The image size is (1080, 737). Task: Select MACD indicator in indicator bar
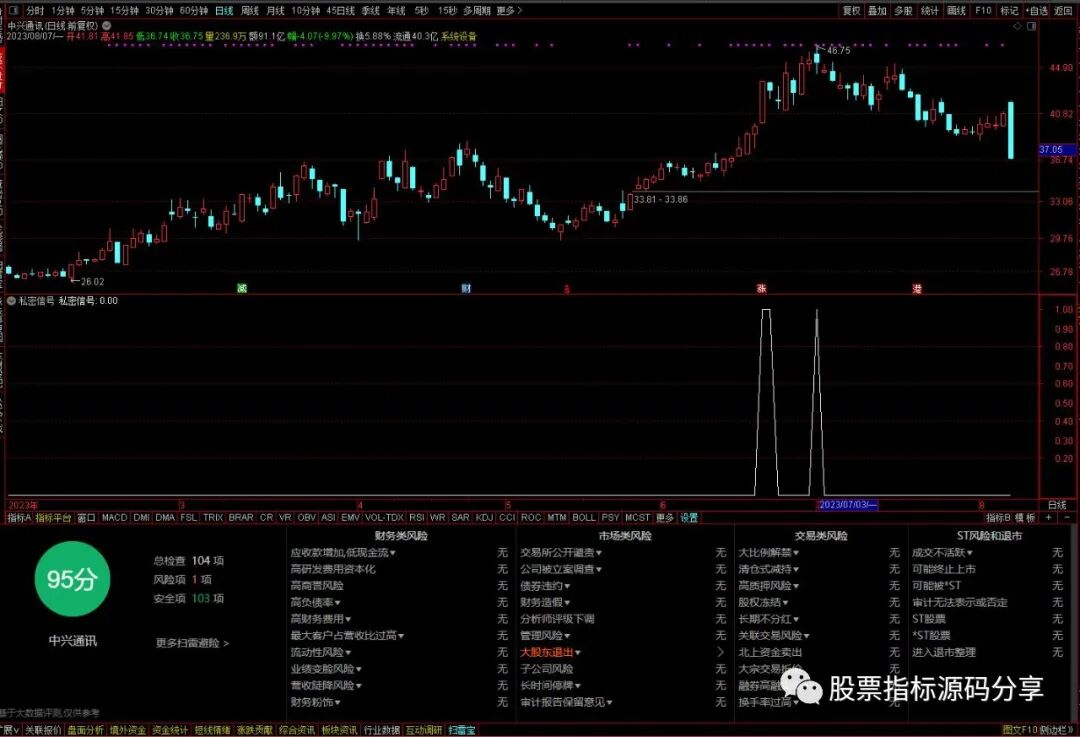[114, 517]
